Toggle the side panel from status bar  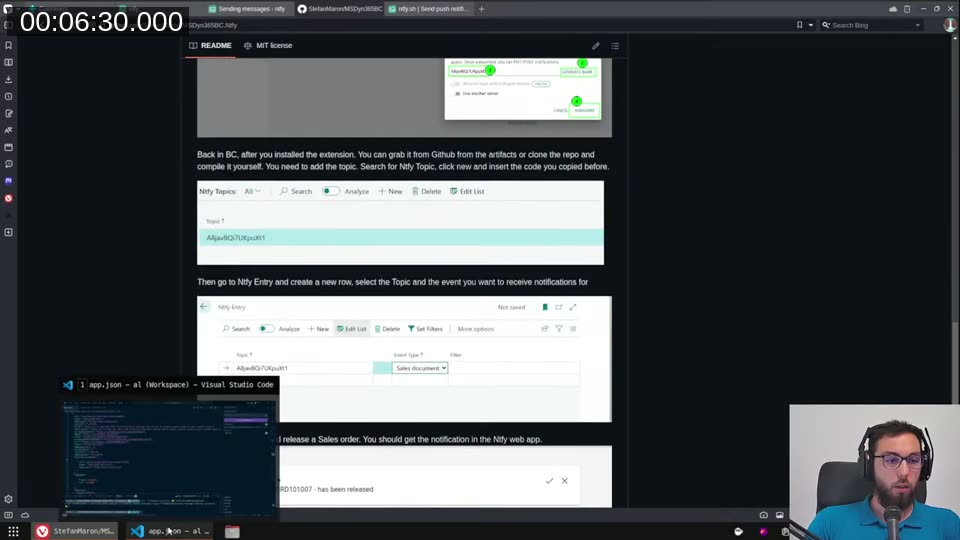point(9,515)
